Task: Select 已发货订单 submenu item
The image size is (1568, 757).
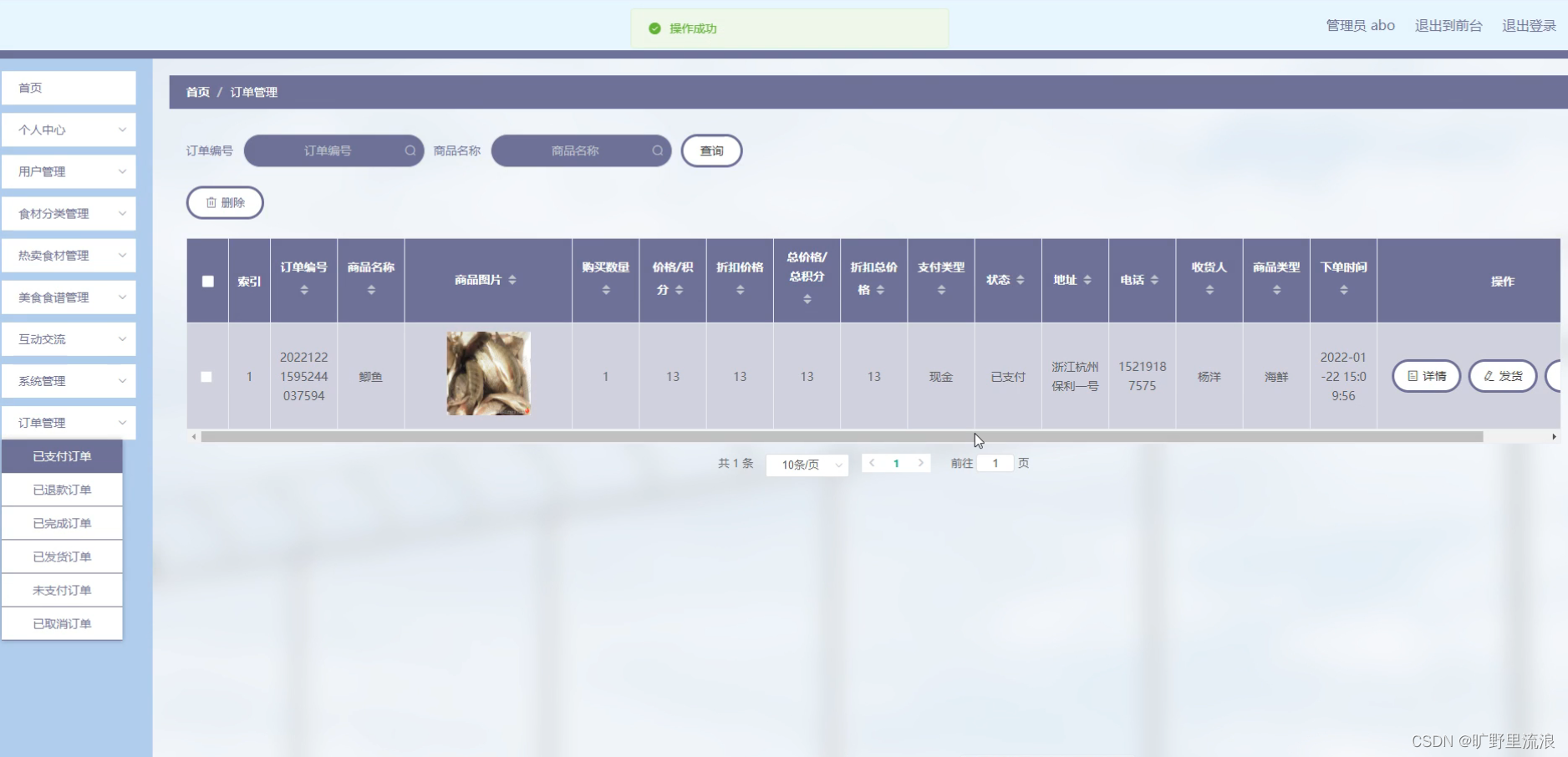Action: 62,556
